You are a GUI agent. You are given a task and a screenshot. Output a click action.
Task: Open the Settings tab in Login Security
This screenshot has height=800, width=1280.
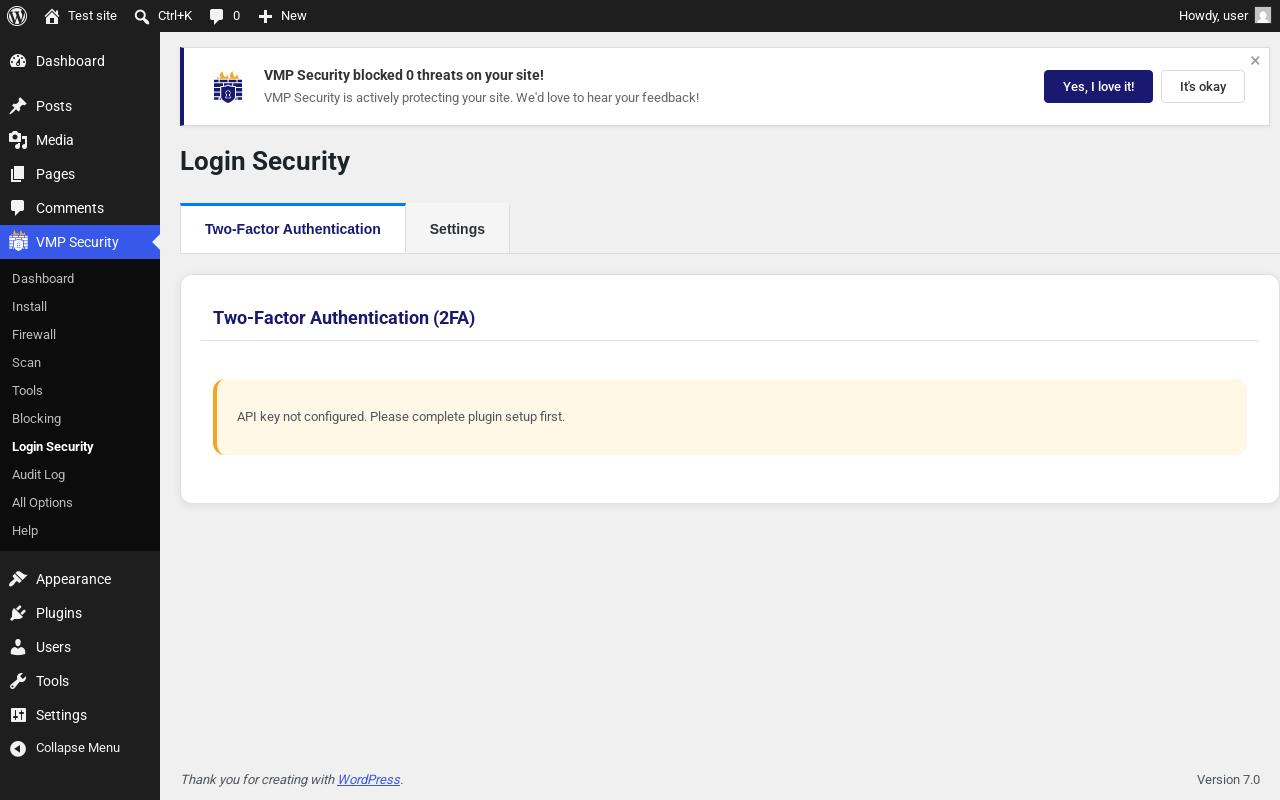tap(457, 229)
